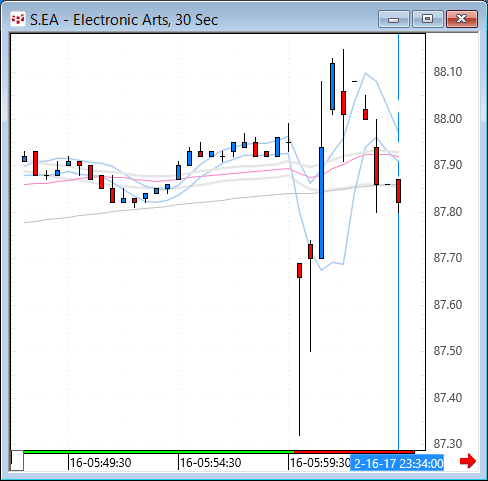Click the 87.40 price scale label
This screenshot has width=488, height=481.
click(x=448, y=398)
